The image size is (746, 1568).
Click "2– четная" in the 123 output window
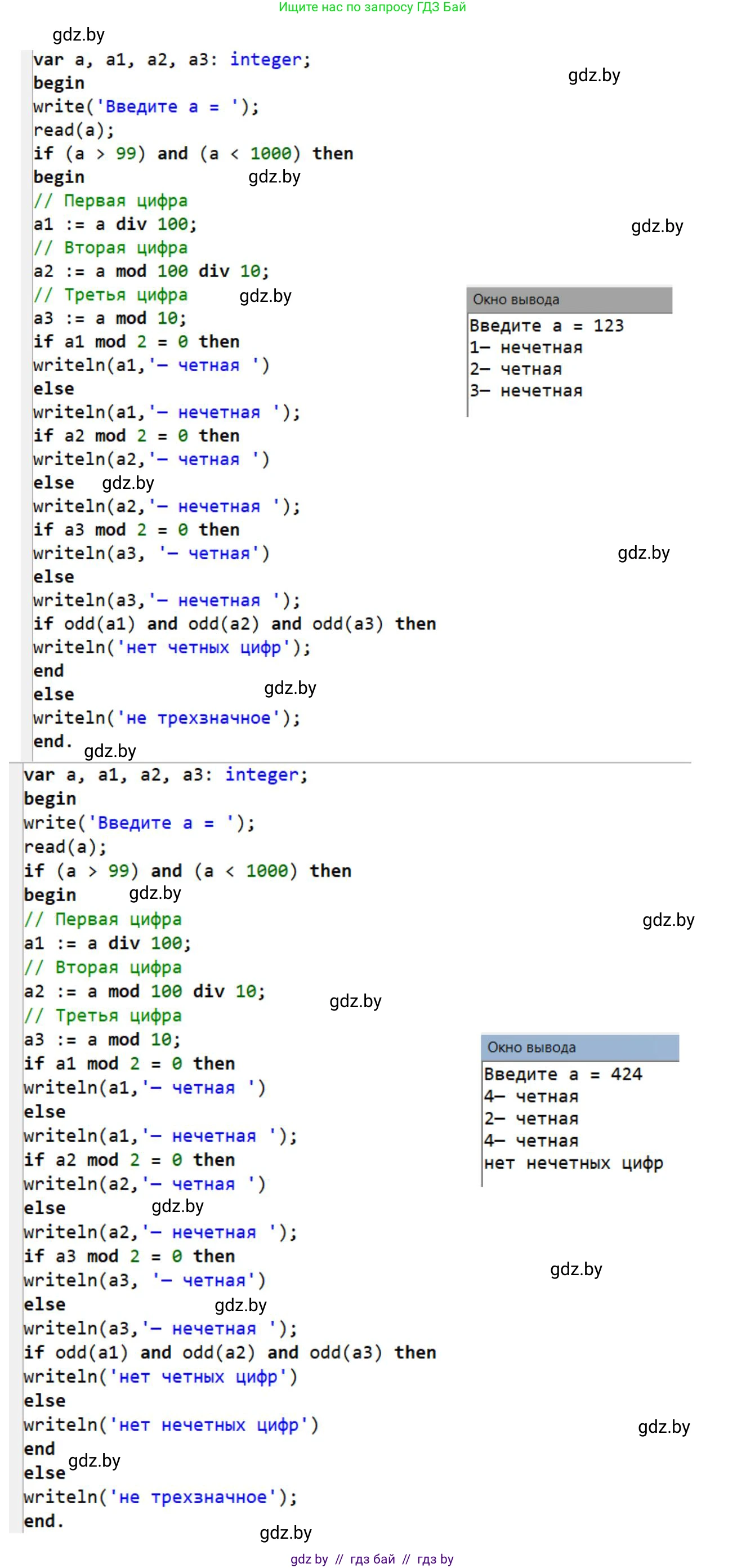(515, 369)
